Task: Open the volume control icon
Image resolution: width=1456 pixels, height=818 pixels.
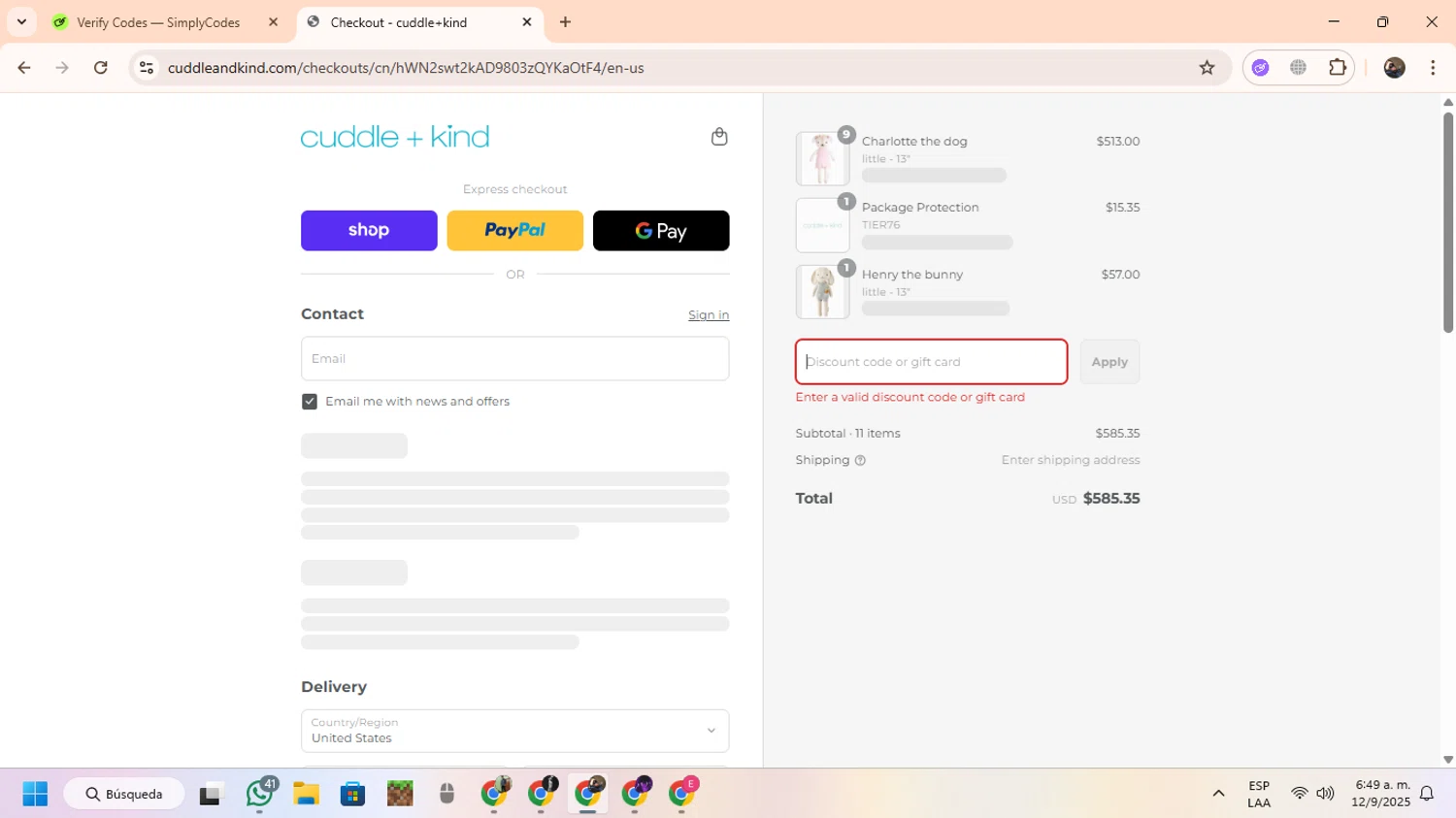Action: (1325, 794)
